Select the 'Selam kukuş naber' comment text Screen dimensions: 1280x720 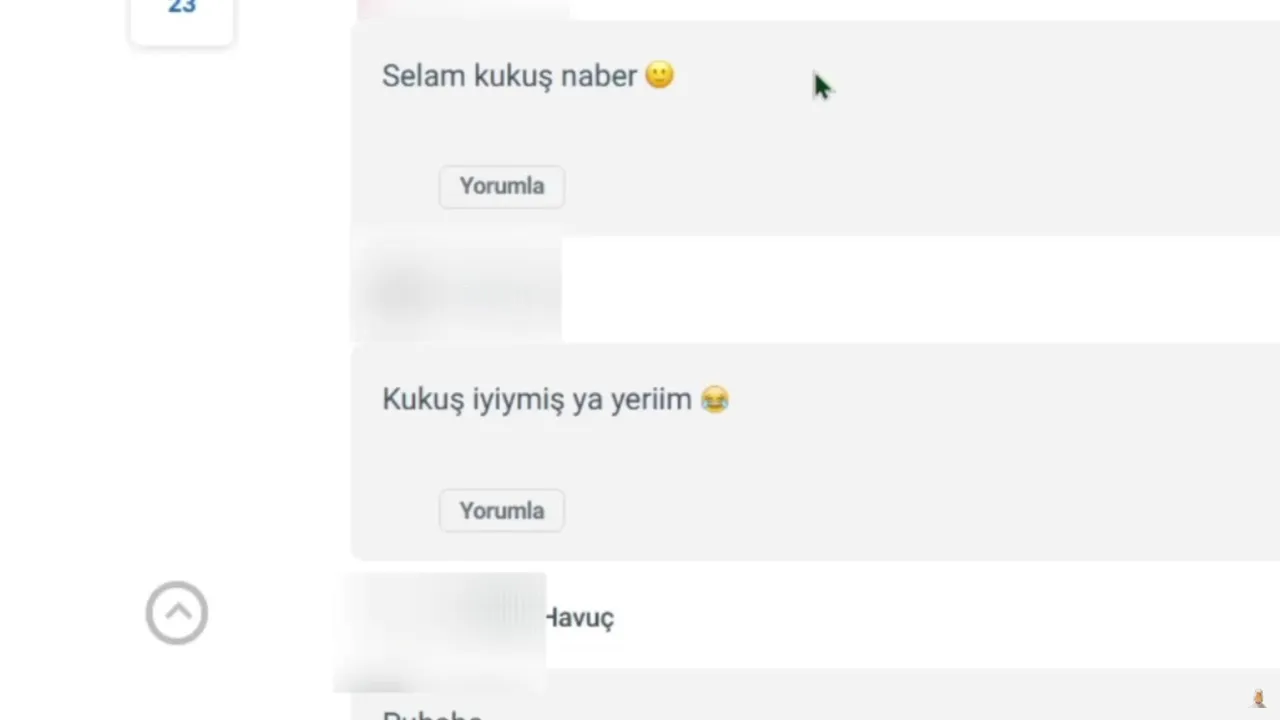(x=509, y=76)
